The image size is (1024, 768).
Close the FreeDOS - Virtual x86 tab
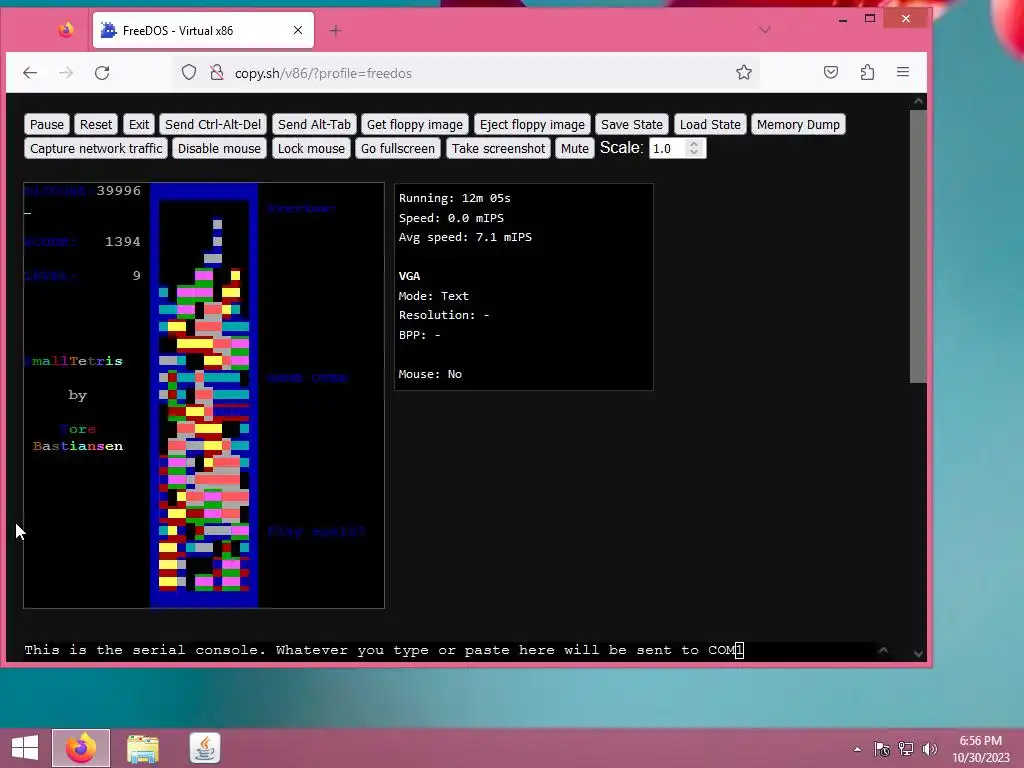pos(298,30)
